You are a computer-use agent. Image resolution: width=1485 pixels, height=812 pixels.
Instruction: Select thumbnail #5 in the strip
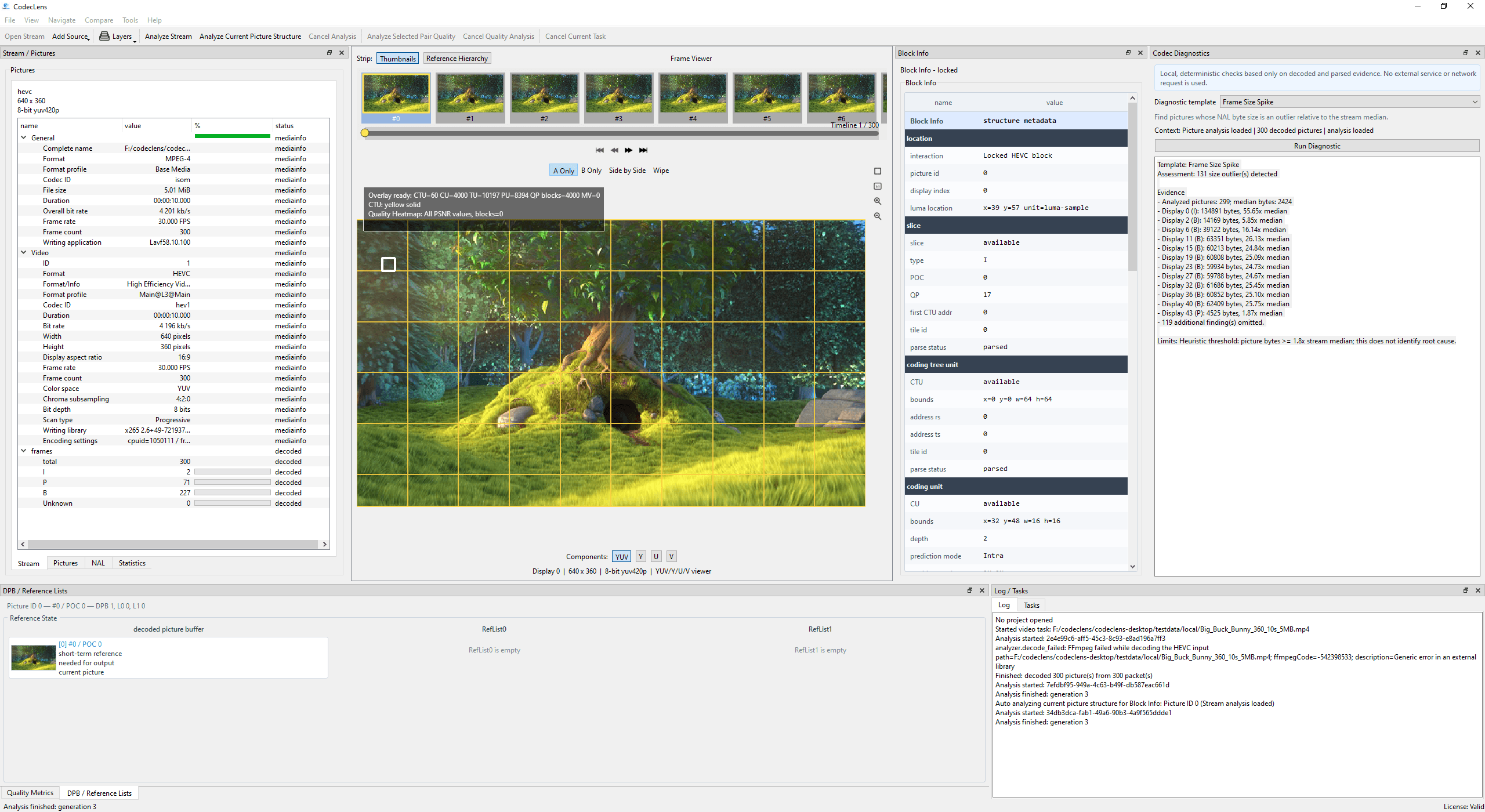[x=767, y=98]
